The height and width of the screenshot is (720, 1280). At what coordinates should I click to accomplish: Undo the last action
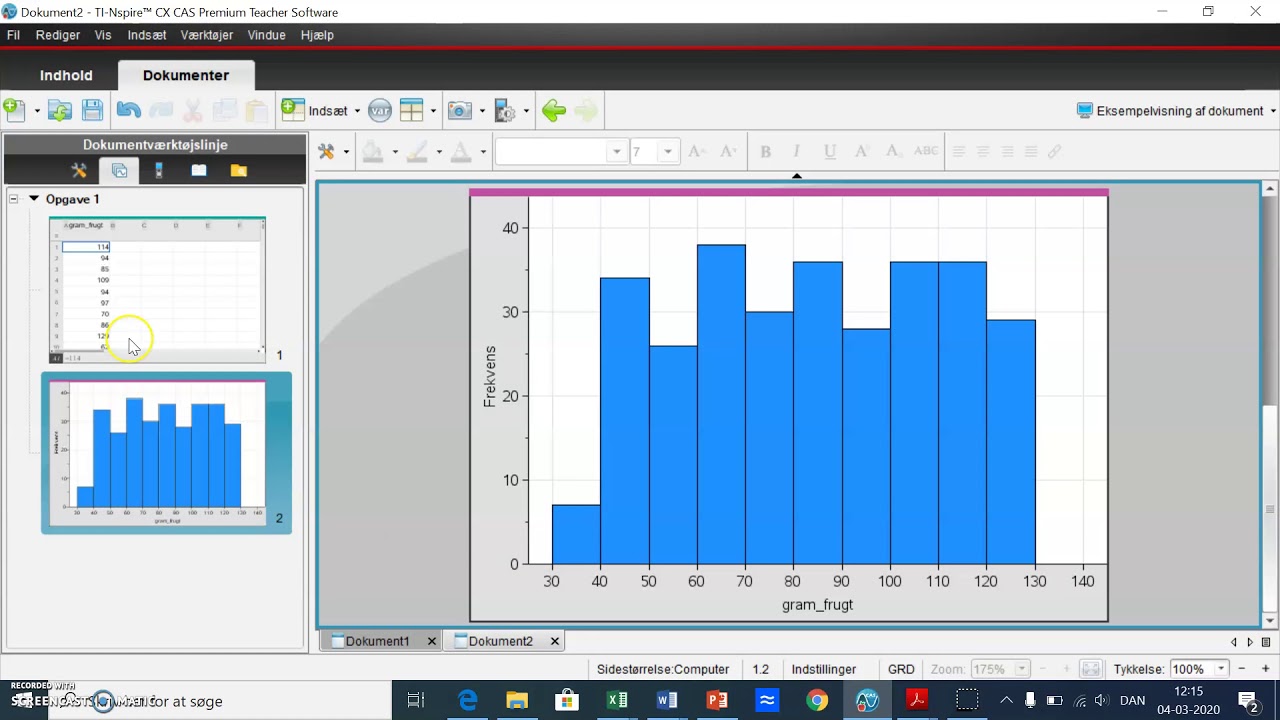pos(128,110)
